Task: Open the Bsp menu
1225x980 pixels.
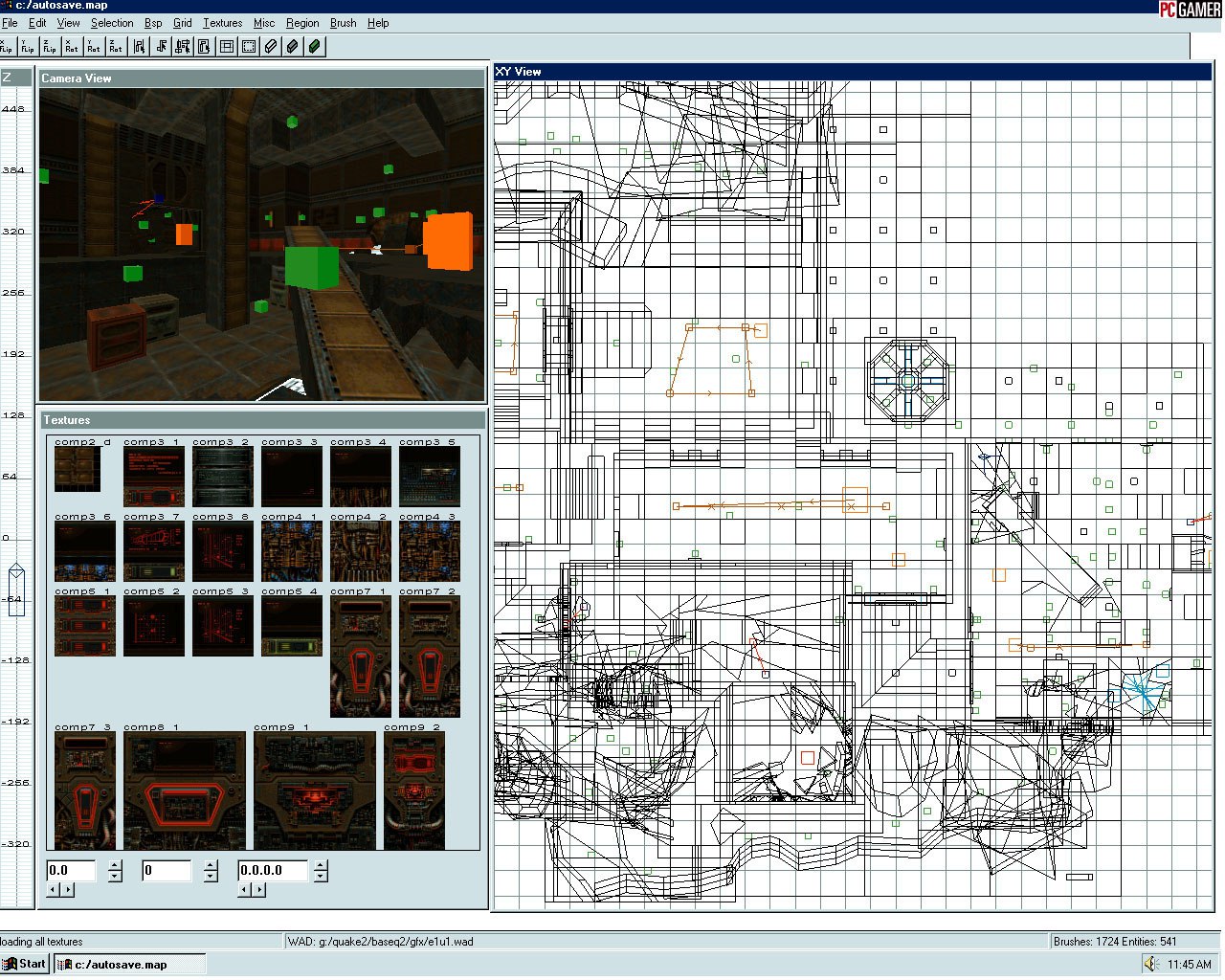Action: pos(153,23)
